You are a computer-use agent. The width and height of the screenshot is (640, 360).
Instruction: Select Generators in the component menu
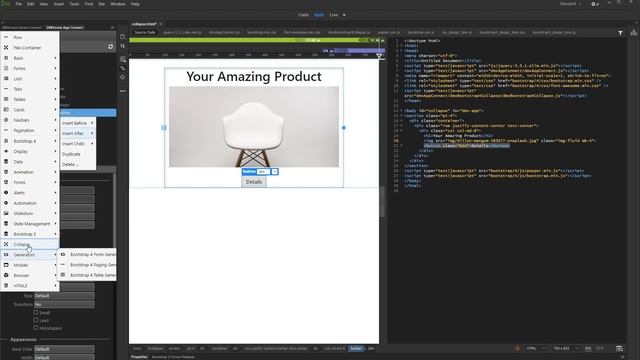30,255
